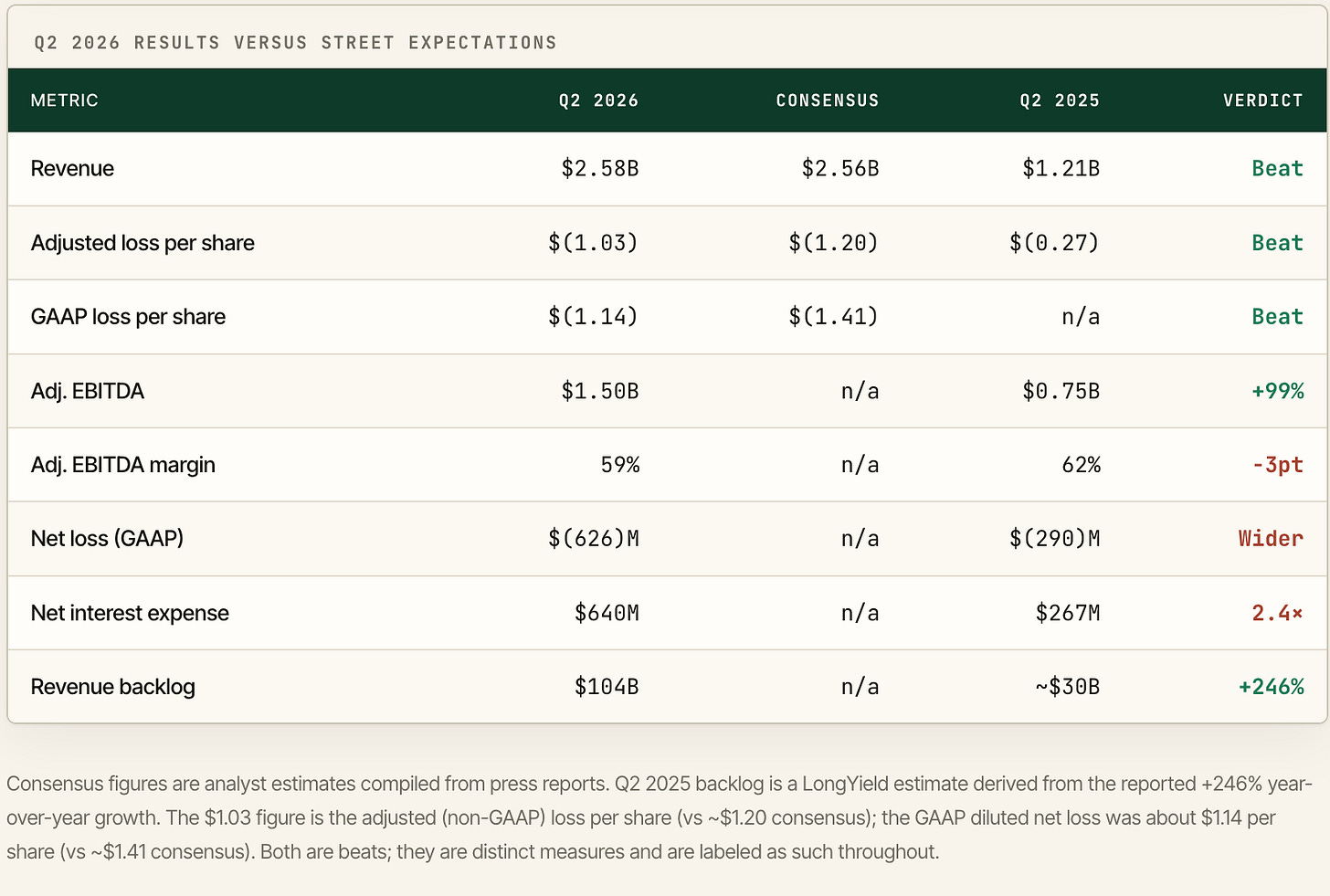Select the -3pt EBITDA margin verdict

coord(1277,465)
